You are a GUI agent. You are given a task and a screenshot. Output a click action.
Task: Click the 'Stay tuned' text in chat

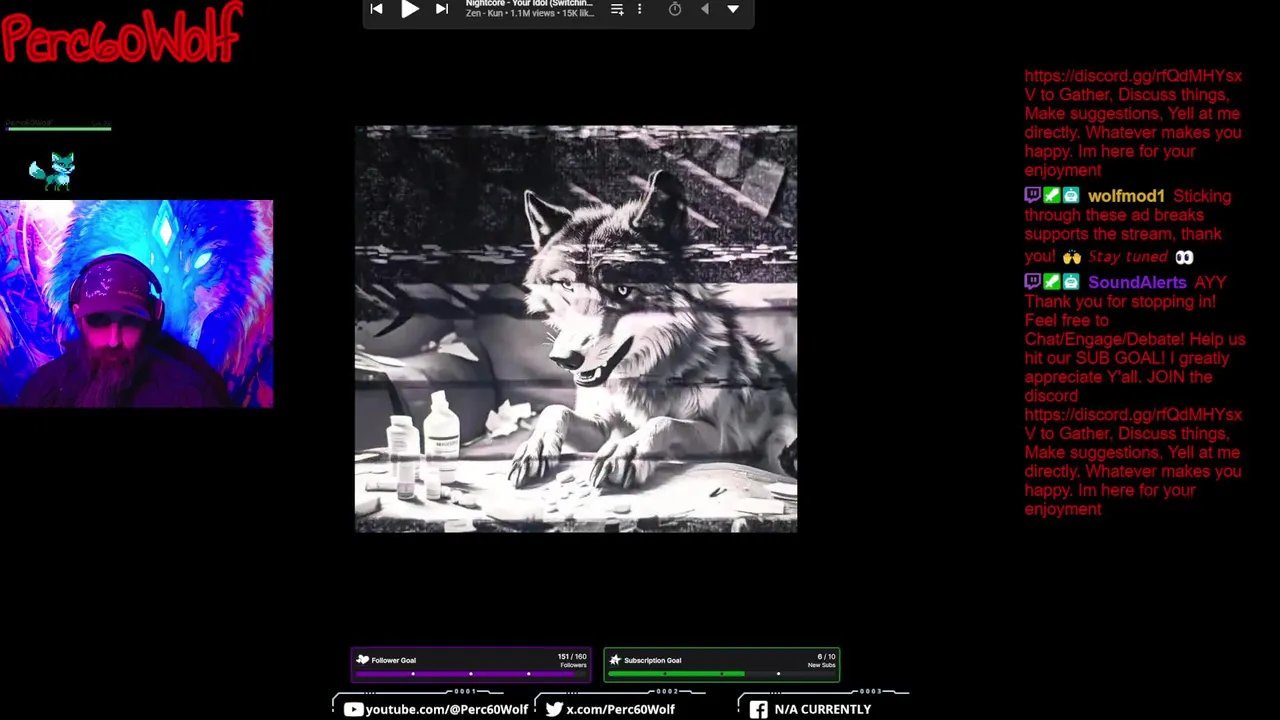click(x=1128, y=257)
